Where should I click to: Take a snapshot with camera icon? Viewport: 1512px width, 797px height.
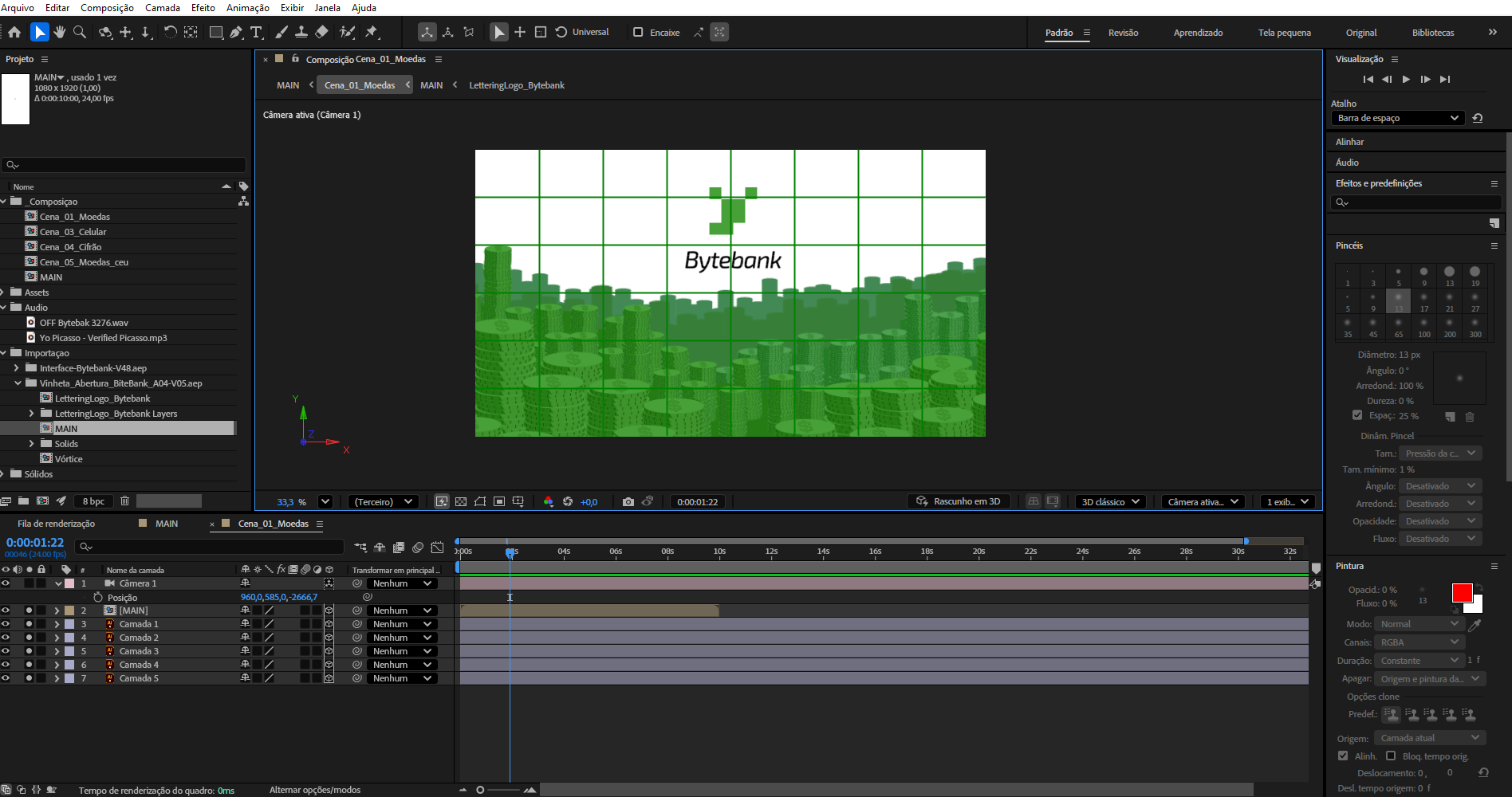pyautogui.click(x=628, y=501)
